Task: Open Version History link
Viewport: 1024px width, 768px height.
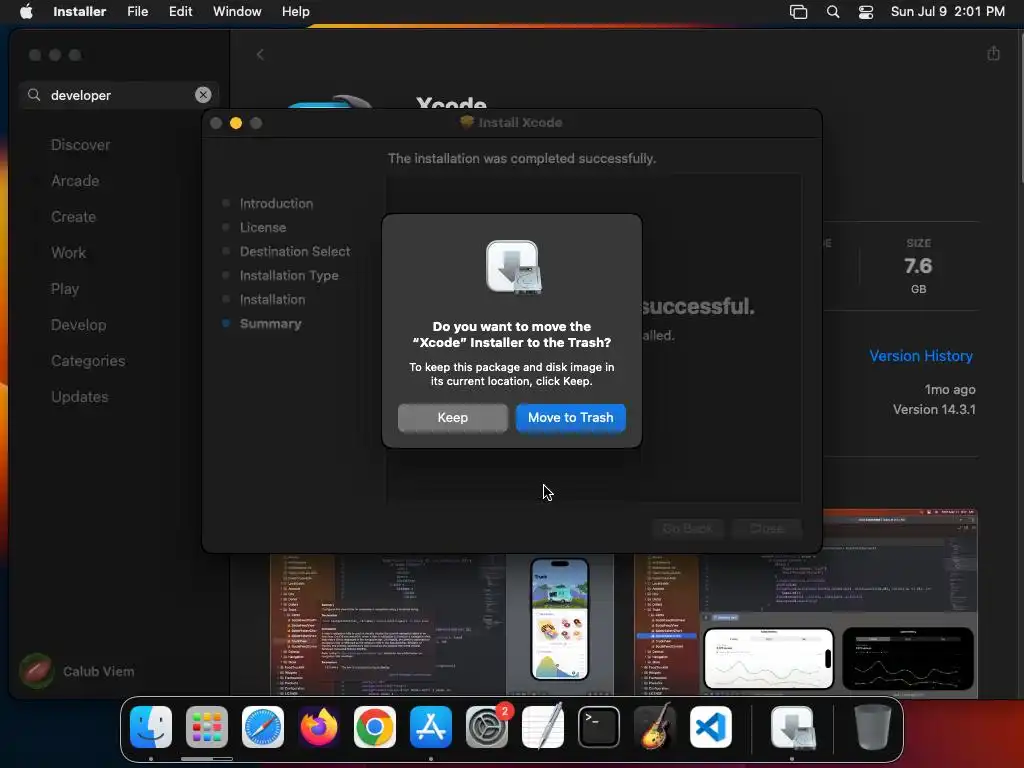Action: 921,356
